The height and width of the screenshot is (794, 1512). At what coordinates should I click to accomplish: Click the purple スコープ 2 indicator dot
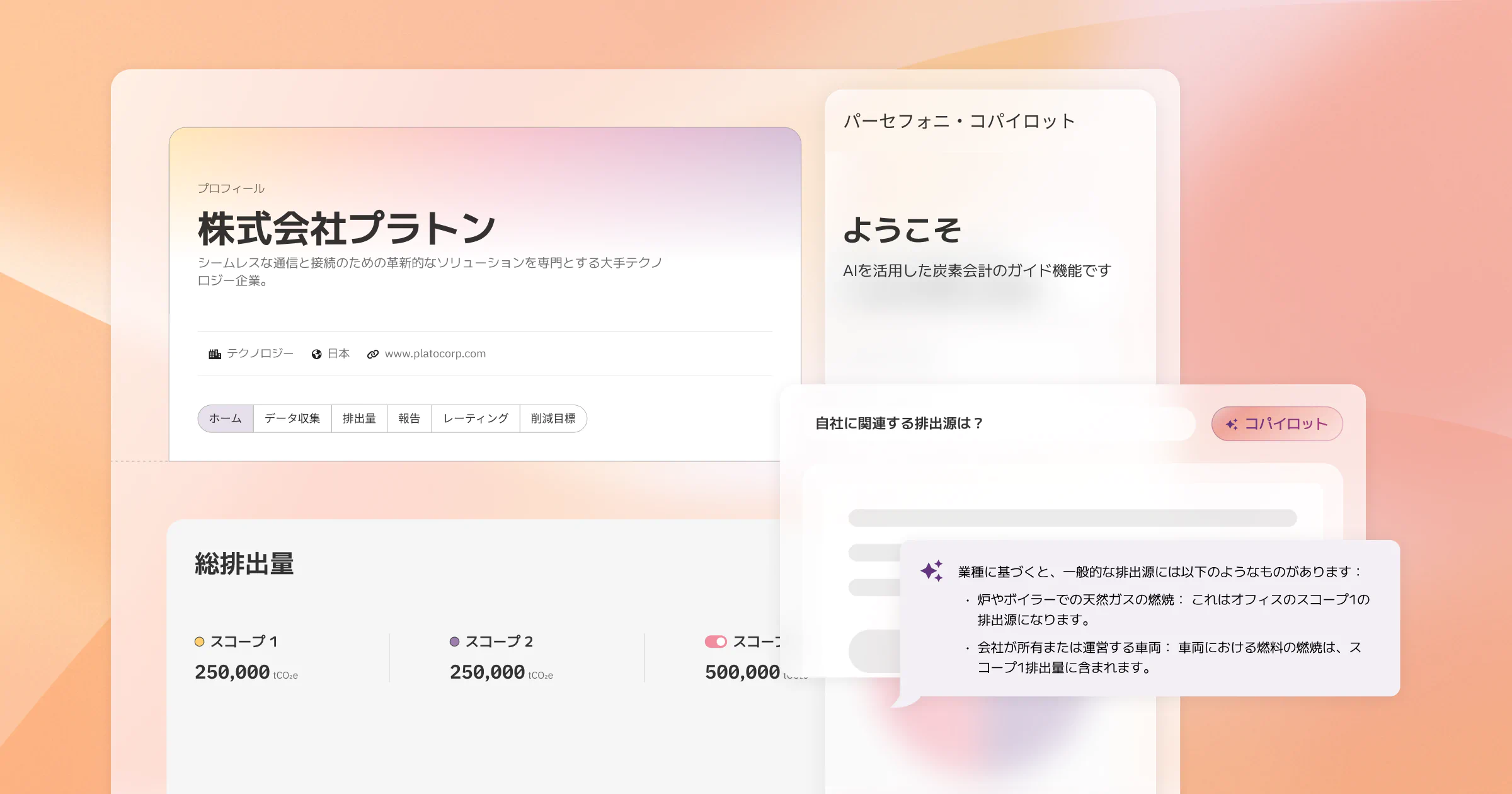point(454,642)
